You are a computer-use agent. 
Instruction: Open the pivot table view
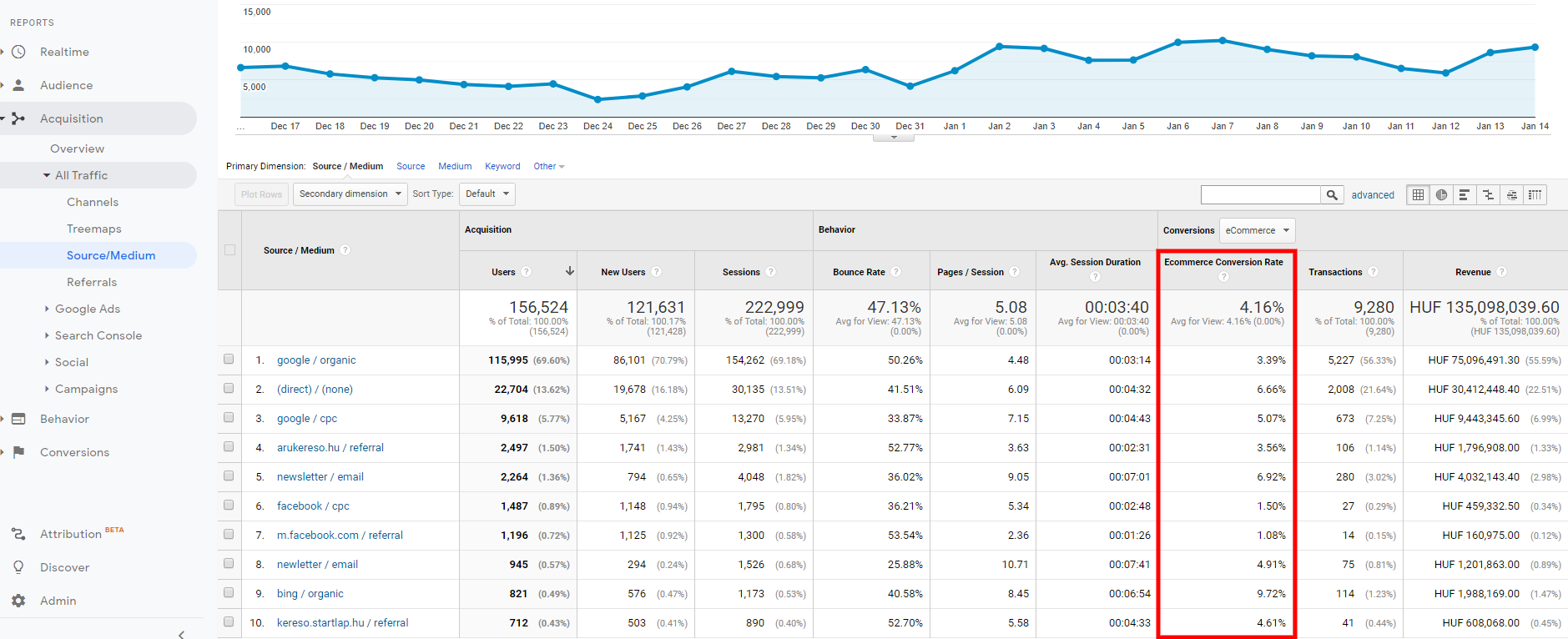click(x=1535, y=195)
